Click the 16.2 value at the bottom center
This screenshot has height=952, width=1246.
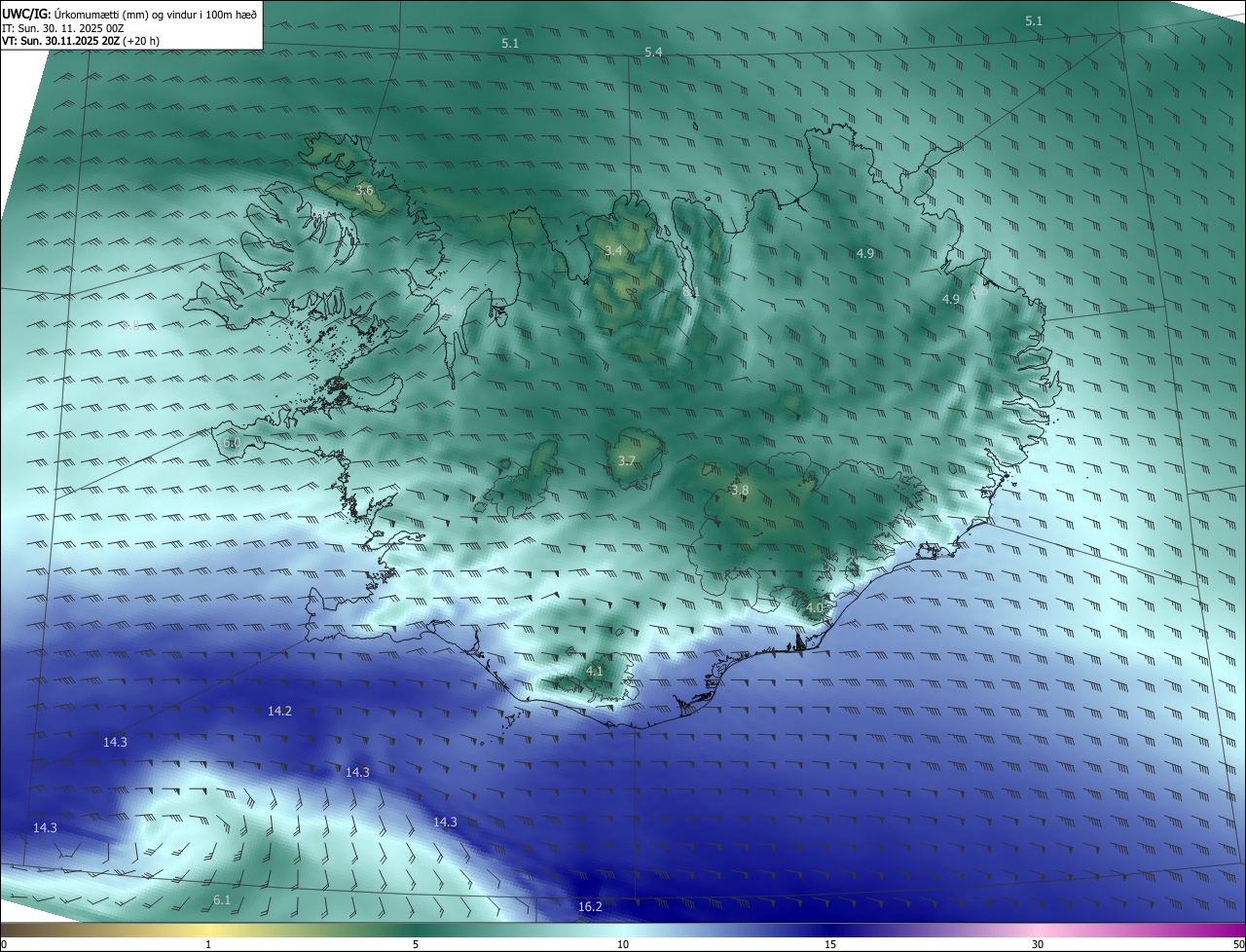590,907
